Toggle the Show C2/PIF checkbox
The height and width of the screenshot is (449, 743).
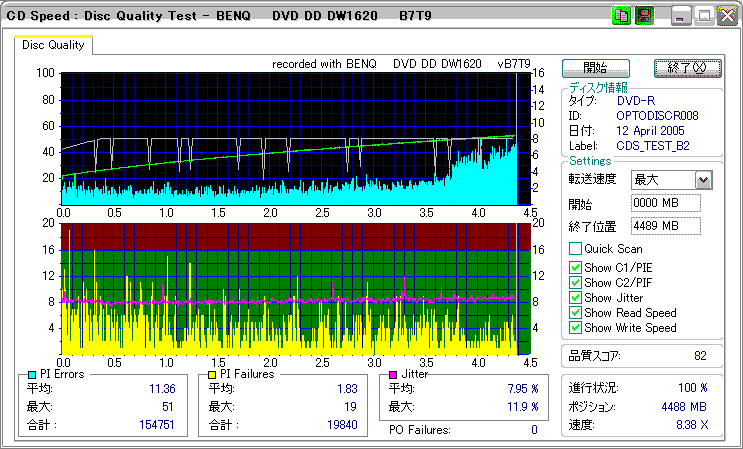coord(575,282)
